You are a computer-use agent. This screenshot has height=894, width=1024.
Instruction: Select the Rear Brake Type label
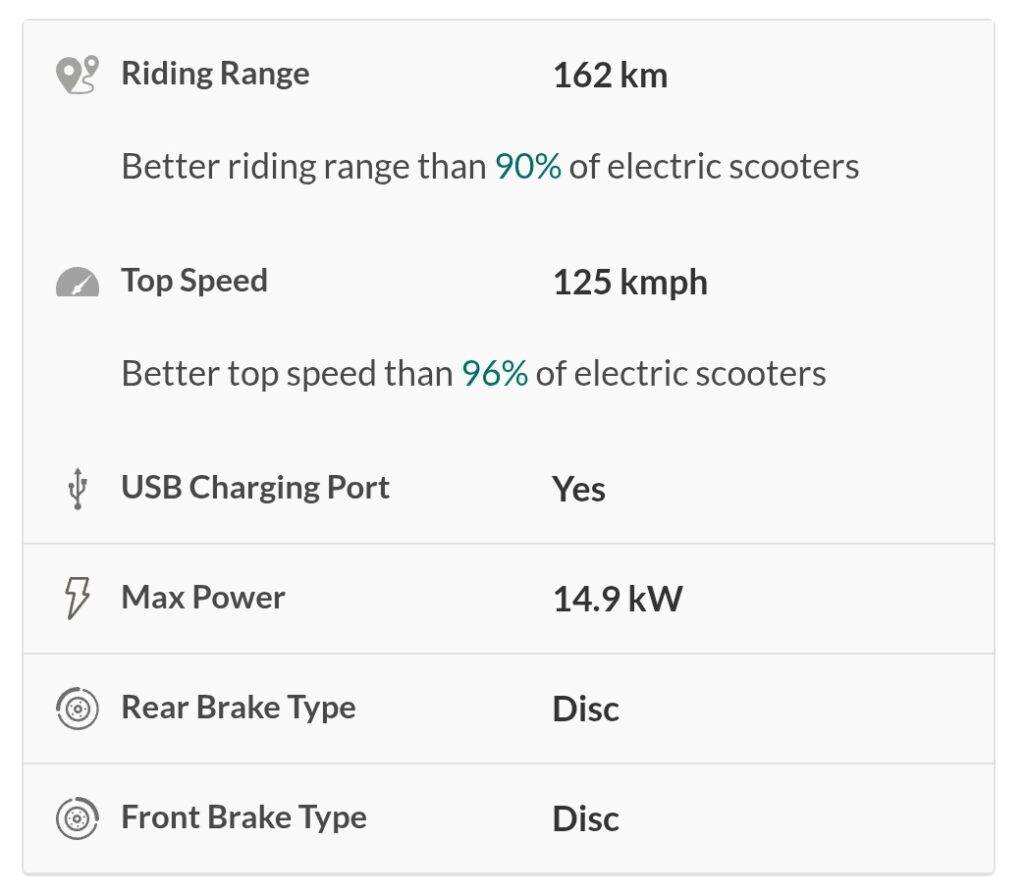pos(238,708)
